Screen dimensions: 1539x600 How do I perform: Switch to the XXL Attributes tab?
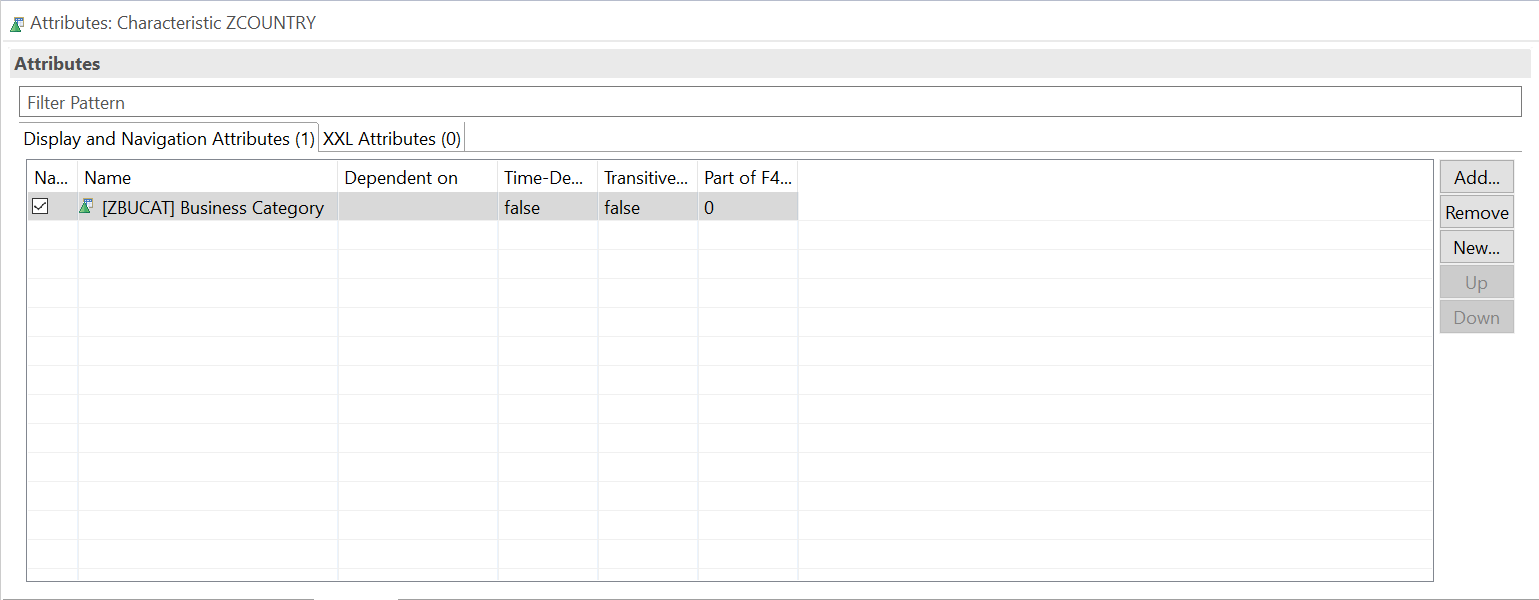click(x=390, y=138)
